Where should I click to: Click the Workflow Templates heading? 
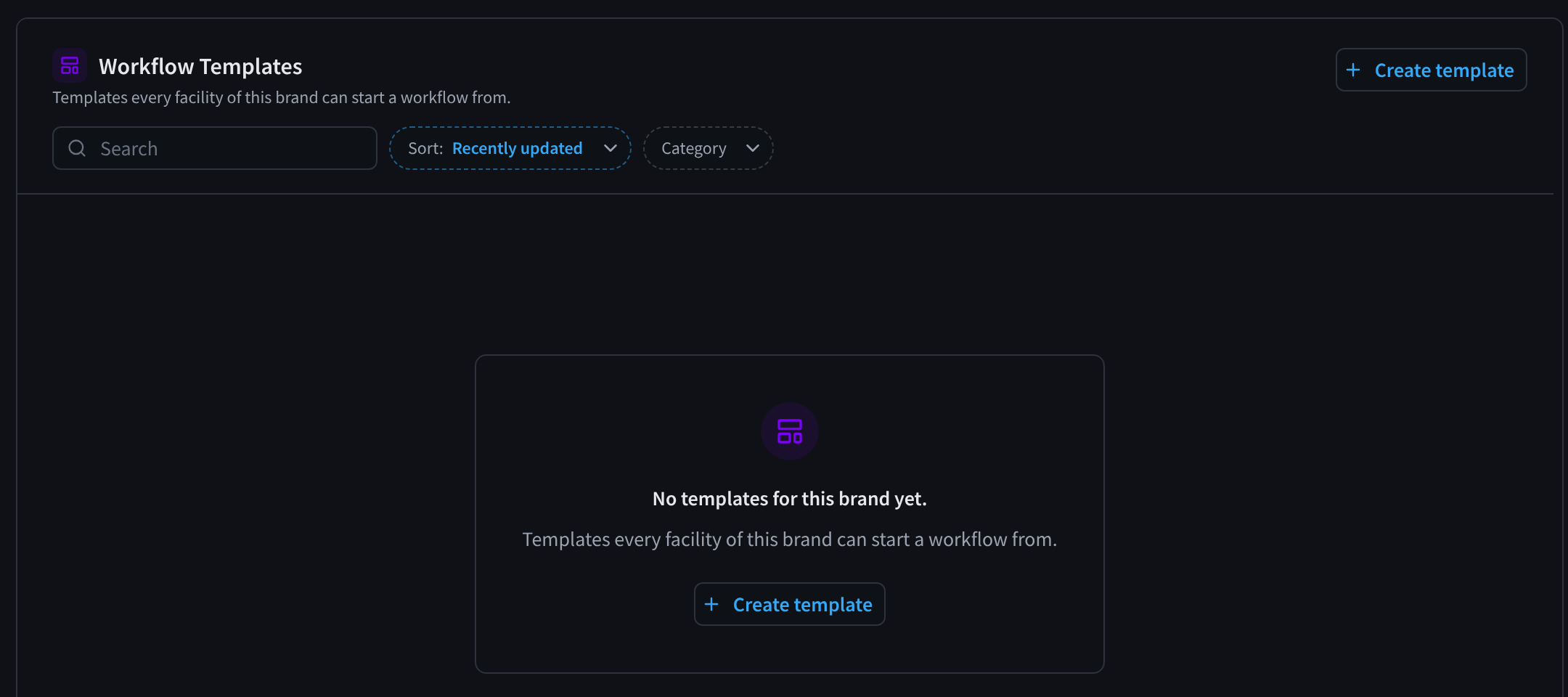pos(200,67)
